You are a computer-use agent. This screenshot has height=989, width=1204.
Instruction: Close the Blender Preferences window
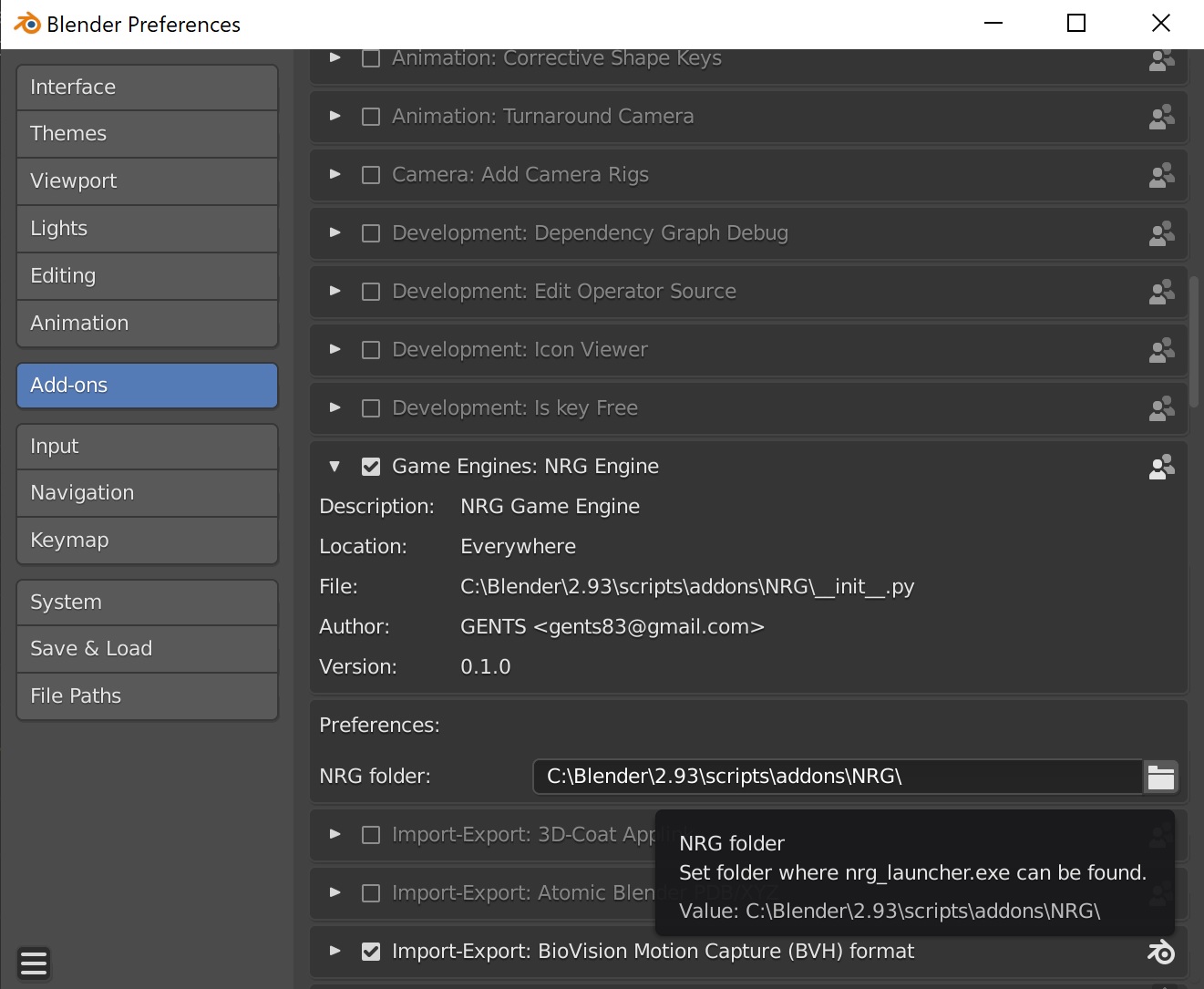click(1161, 24)
